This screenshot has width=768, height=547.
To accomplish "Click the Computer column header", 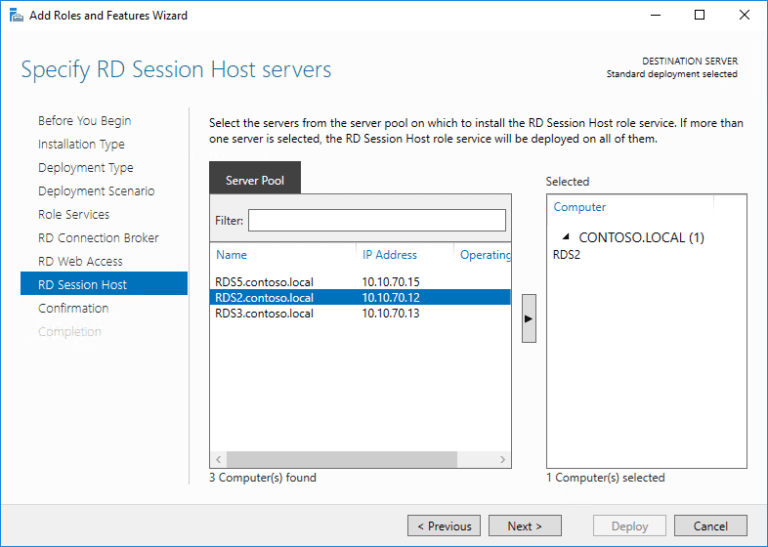I will point(580,207).
